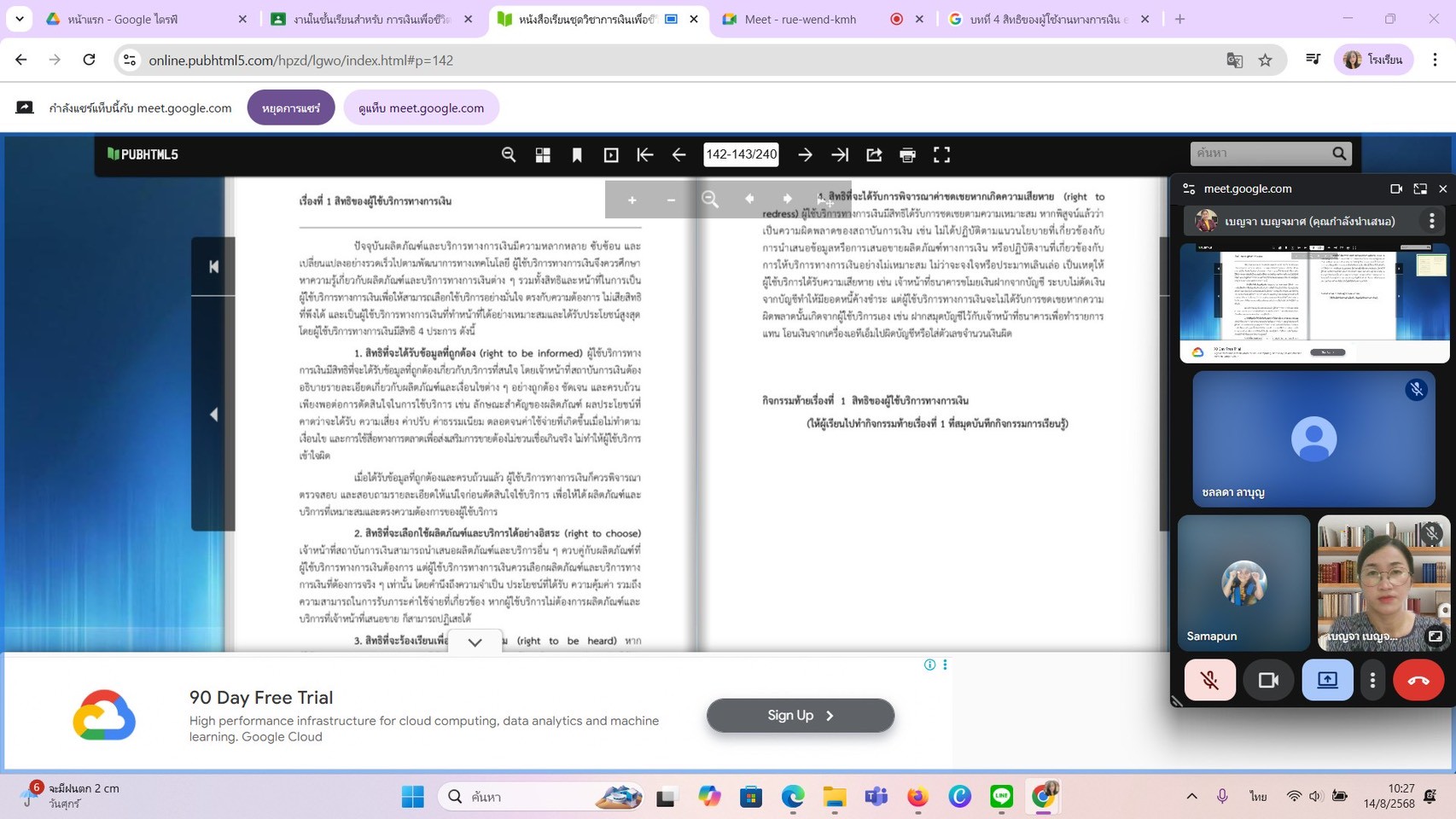This screenshot has width=1456, height=819.
Task: Click the bookmark icon in viewer toolbar
Action: pyautogui.click(x=577, y=154)
